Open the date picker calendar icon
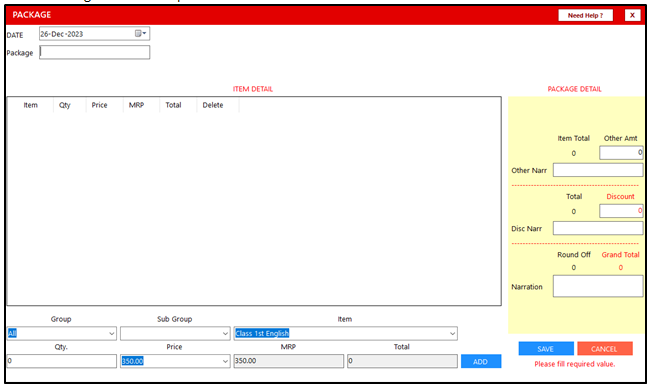Image resolution: width=654 pixels, height=391 pixels. (x=141, y=33)
